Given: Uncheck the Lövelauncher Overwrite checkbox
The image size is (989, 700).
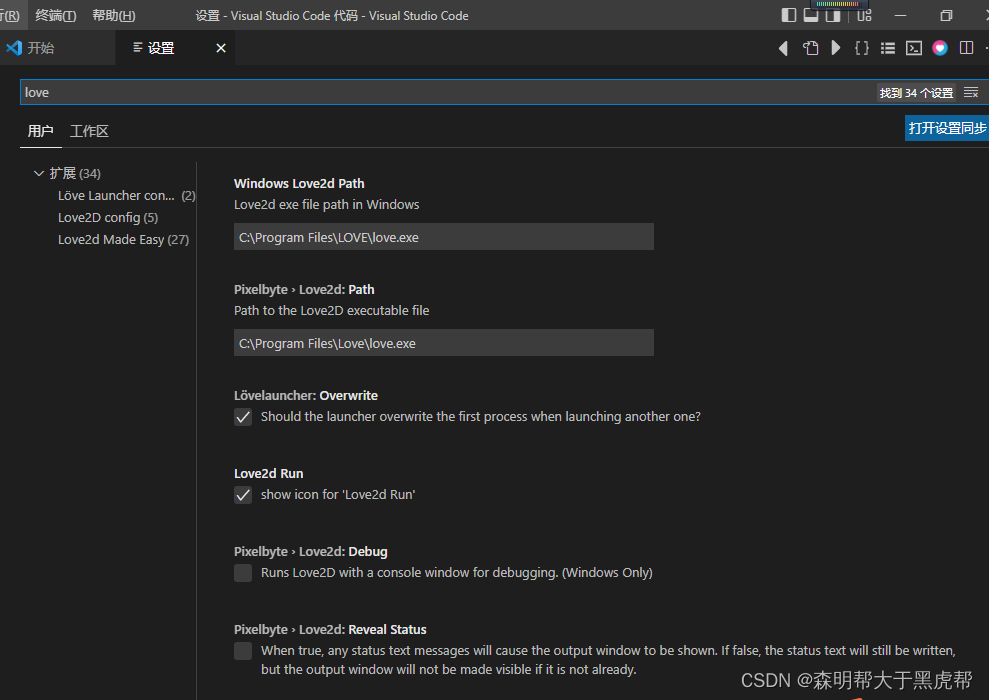Looking at the screenshot, I should click(243, 417).
